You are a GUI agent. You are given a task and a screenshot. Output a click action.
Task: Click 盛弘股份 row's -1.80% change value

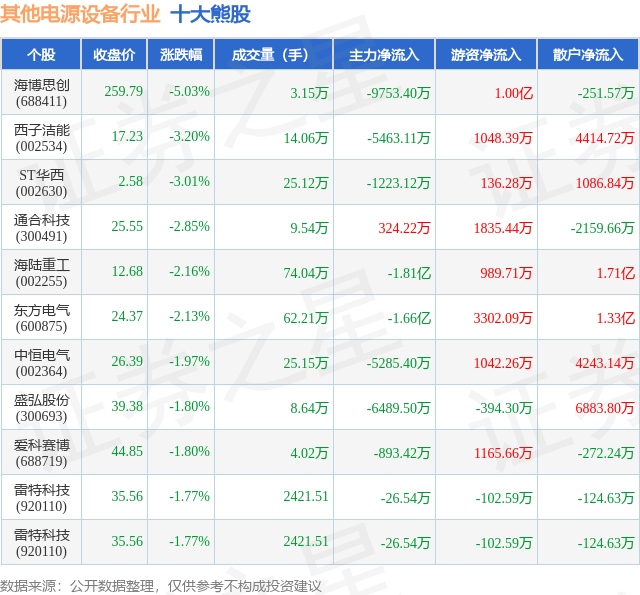tap(189, 406)
